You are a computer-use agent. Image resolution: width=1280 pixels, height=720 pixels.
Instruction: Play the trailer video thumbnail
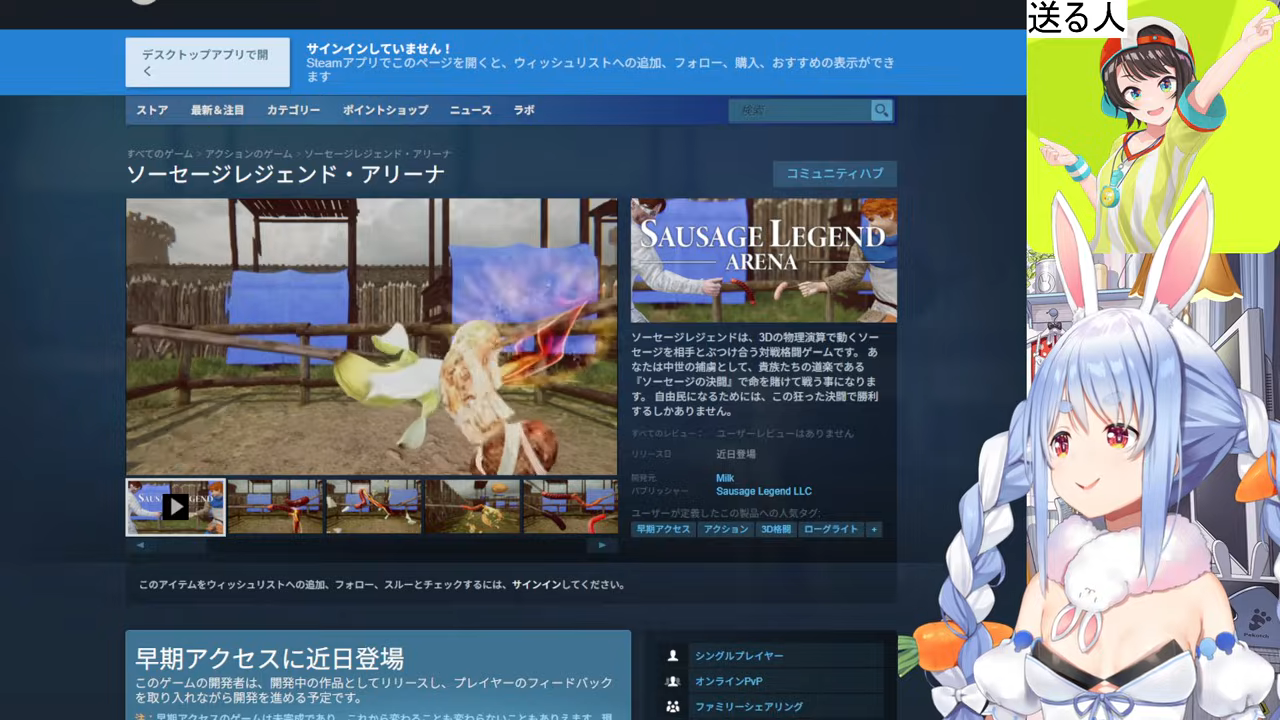point(175,507)
